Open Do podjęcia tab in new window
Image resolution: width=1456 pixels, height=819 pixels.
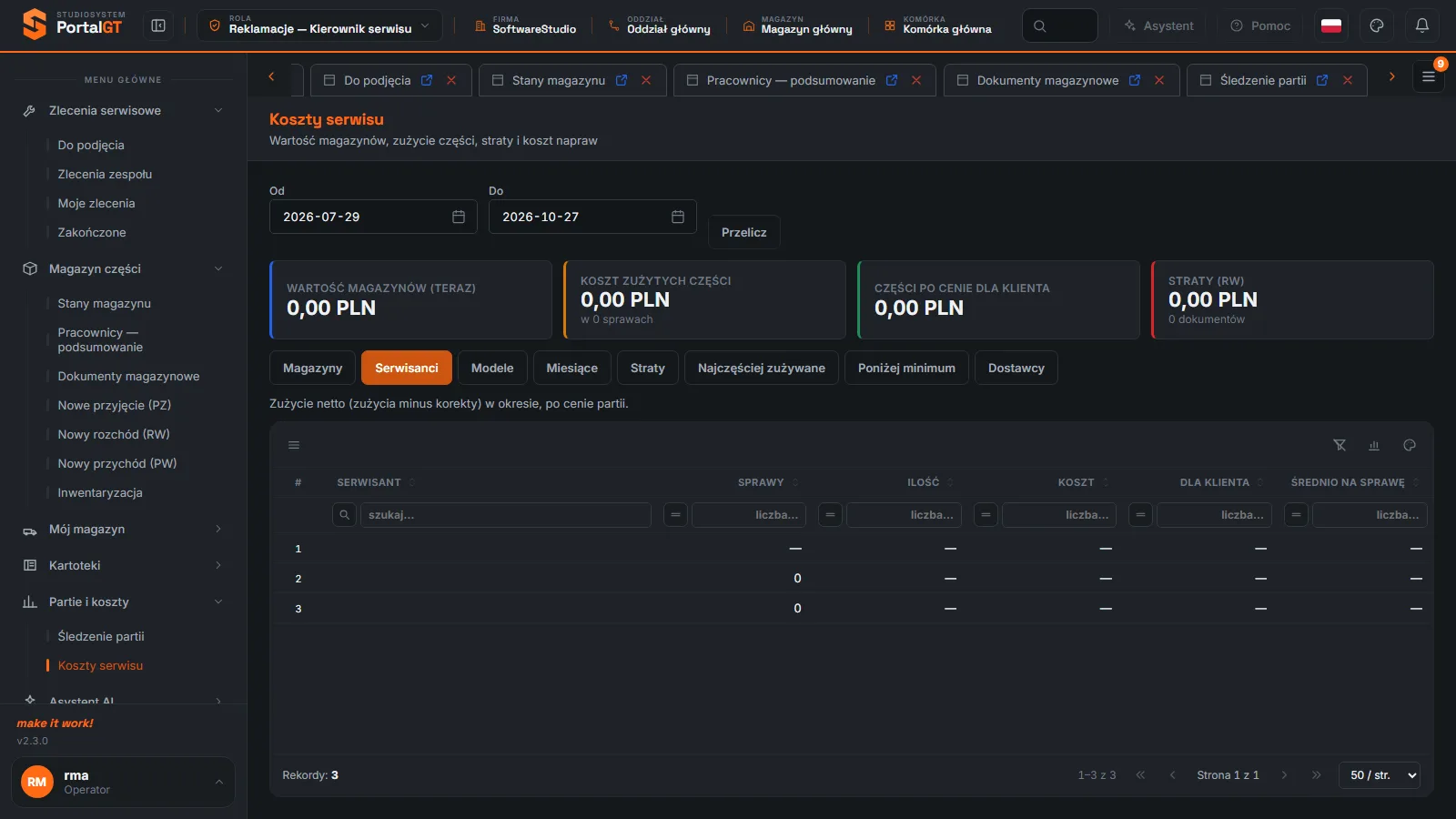[x=427, y=80]
